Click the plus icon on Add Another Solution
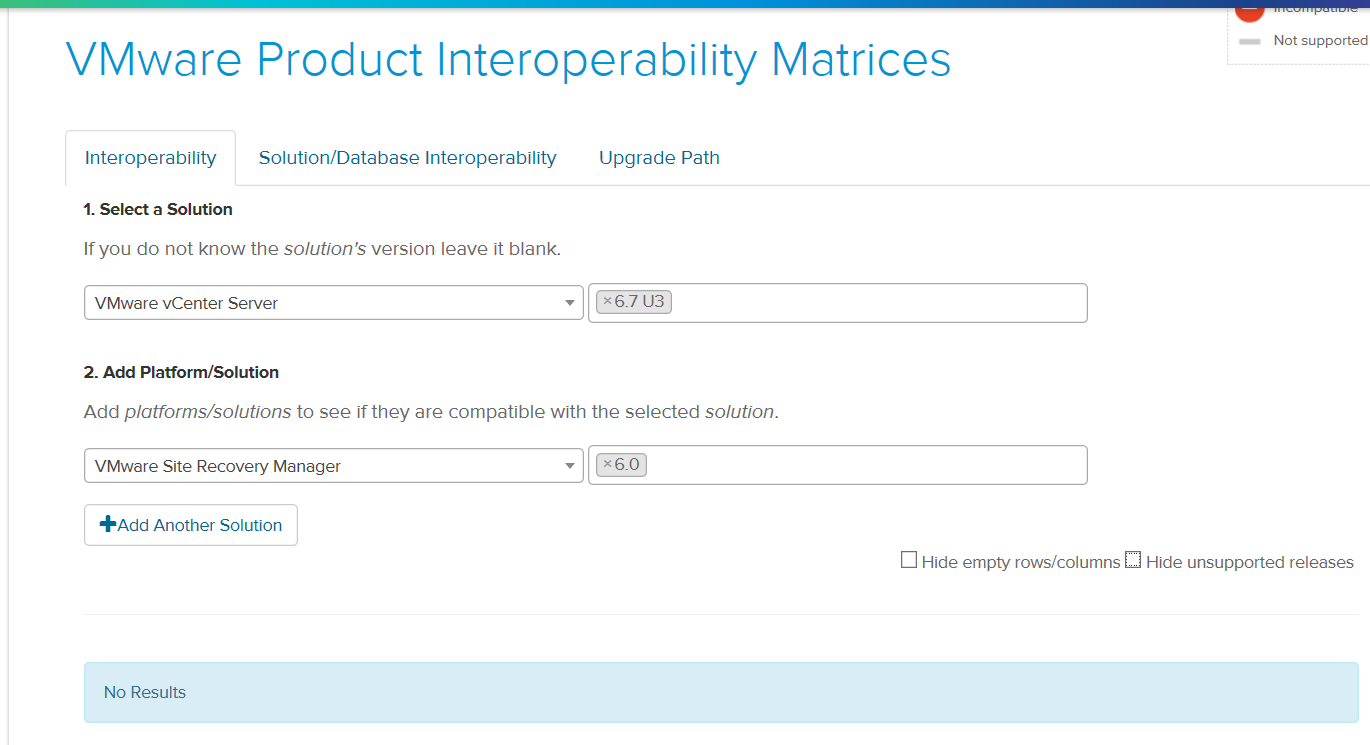The height and width of the screenshot is (745, 1370). coord(108,524)
